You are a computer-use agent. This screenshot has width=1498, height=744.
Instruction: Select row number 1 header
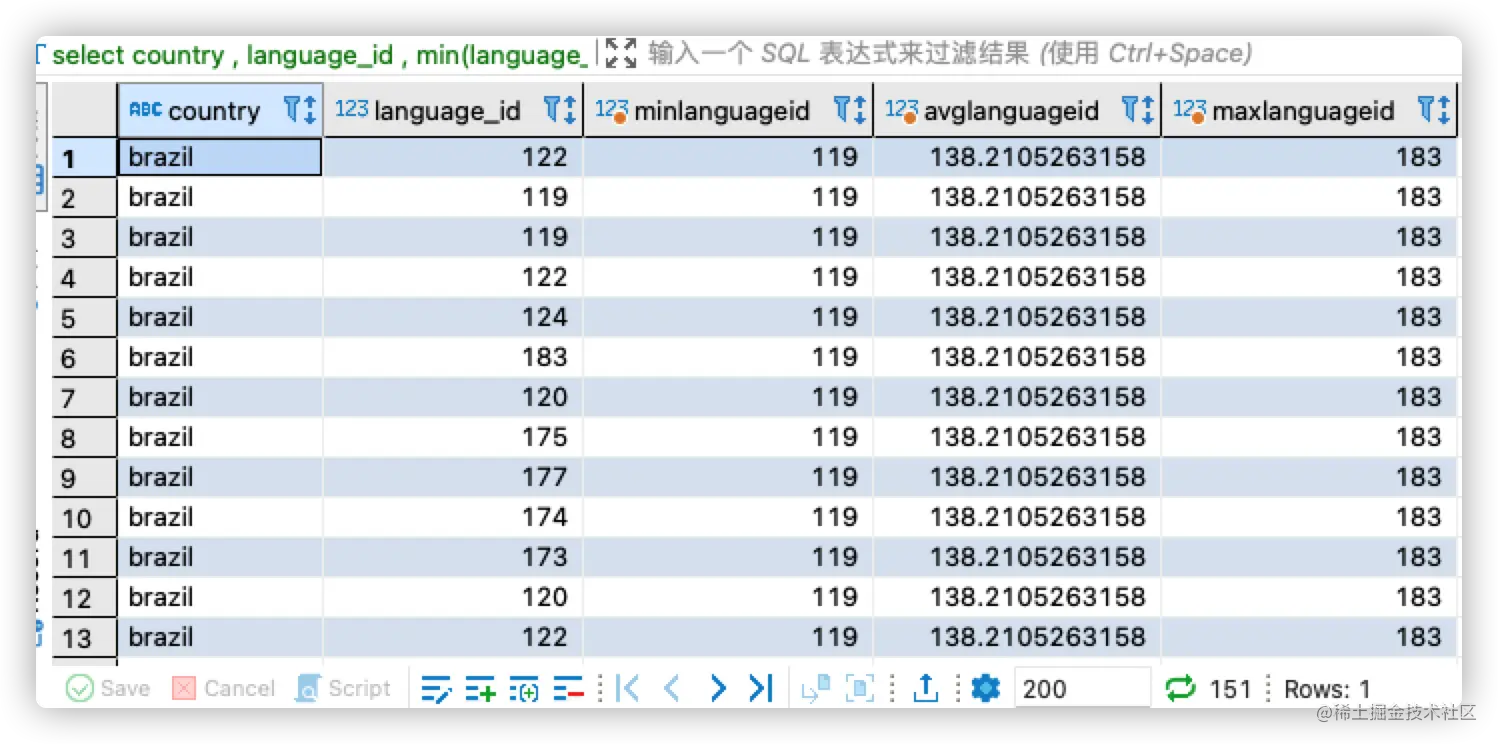(x=84, y=157)
